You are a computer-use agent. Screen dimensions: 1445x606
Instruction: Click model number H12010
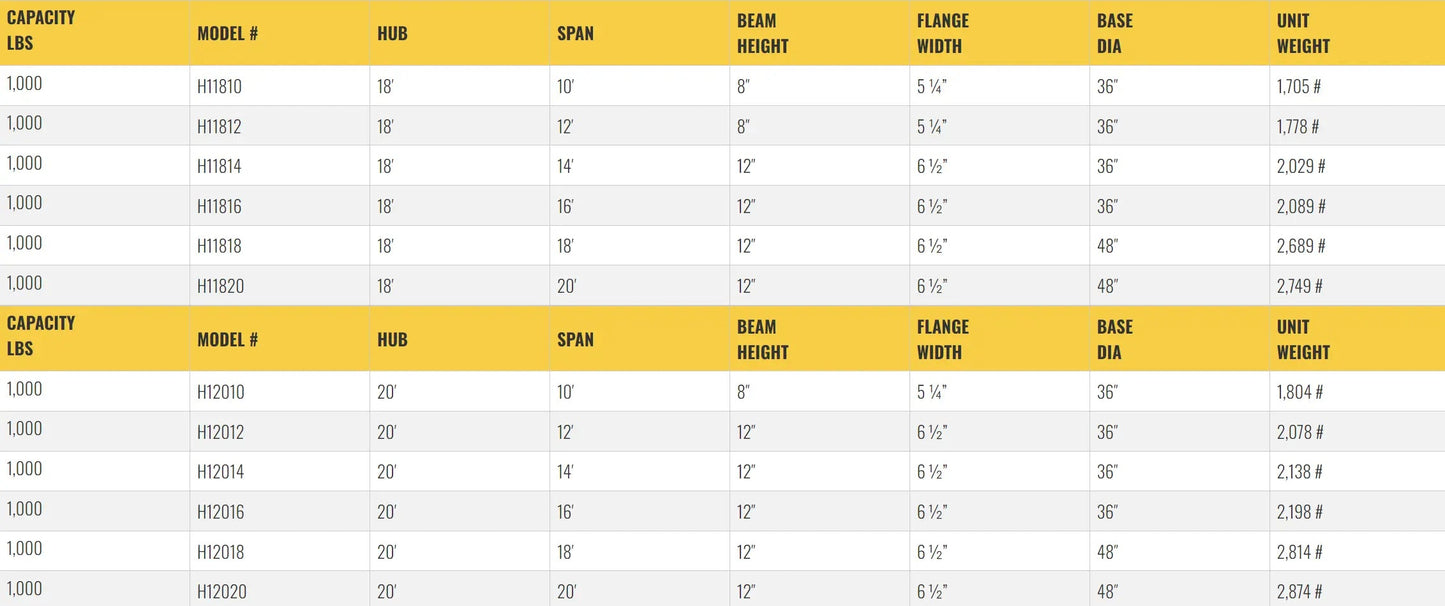point(220,392)
